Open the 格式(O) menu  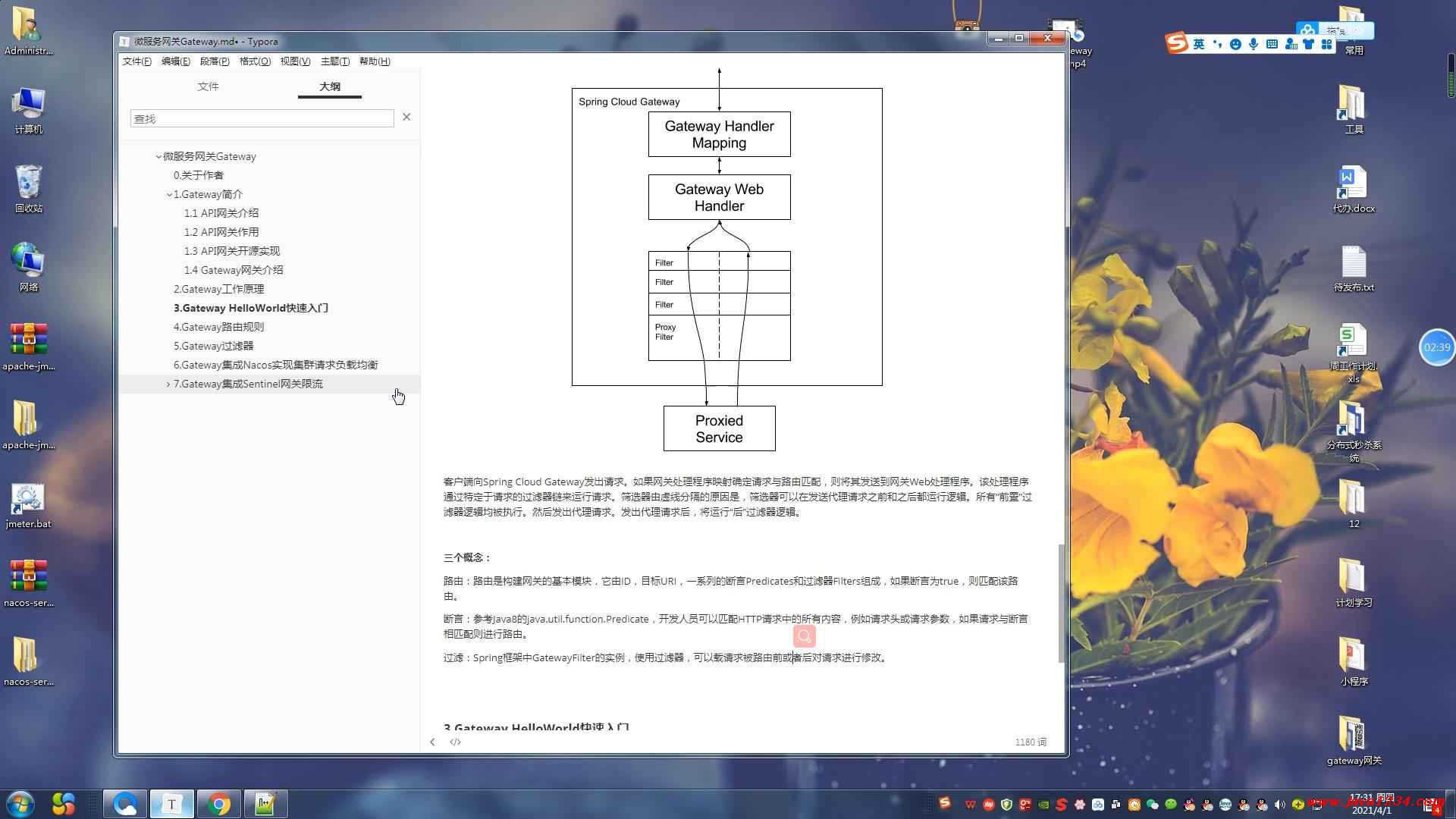point(255,61)
